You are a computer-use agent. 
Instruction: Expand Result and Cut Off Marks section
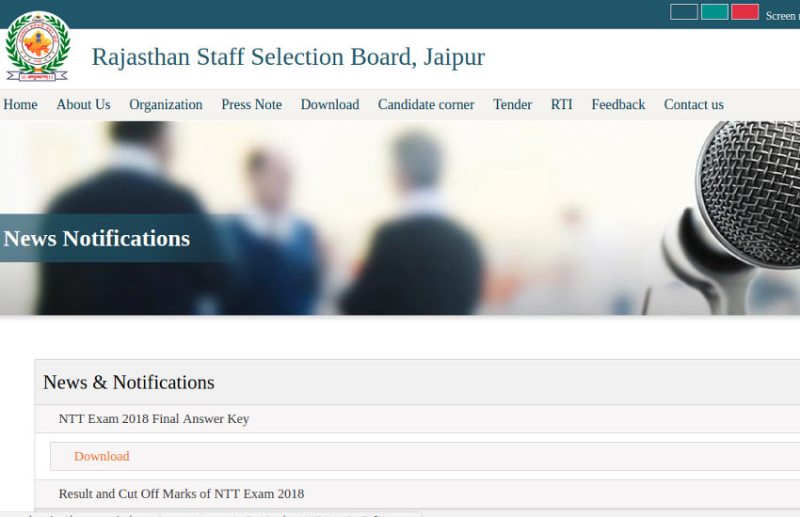click(181, 493)
